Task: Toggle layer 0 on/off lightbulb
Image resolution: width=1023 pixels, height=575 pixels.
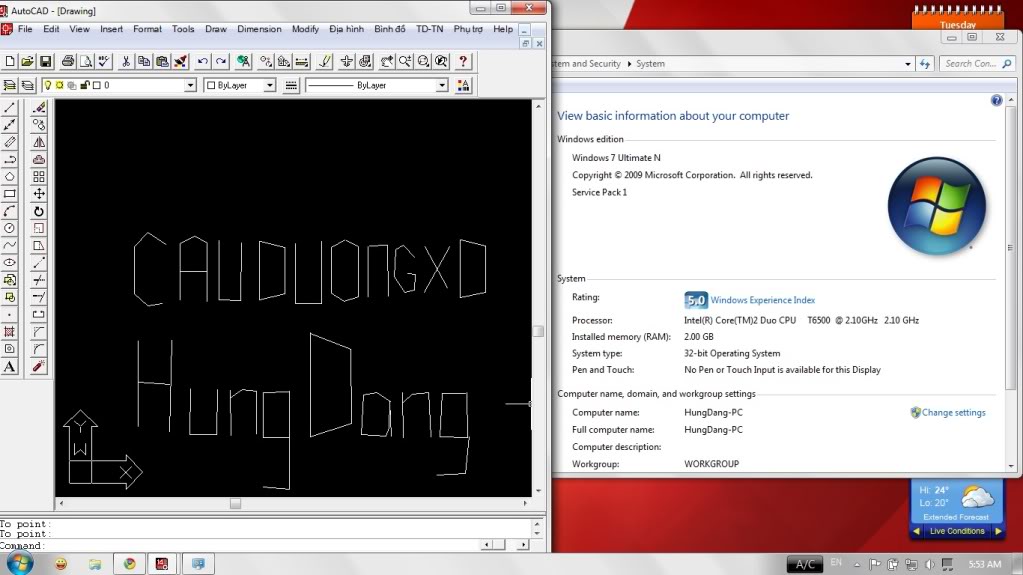Action: 48,85
